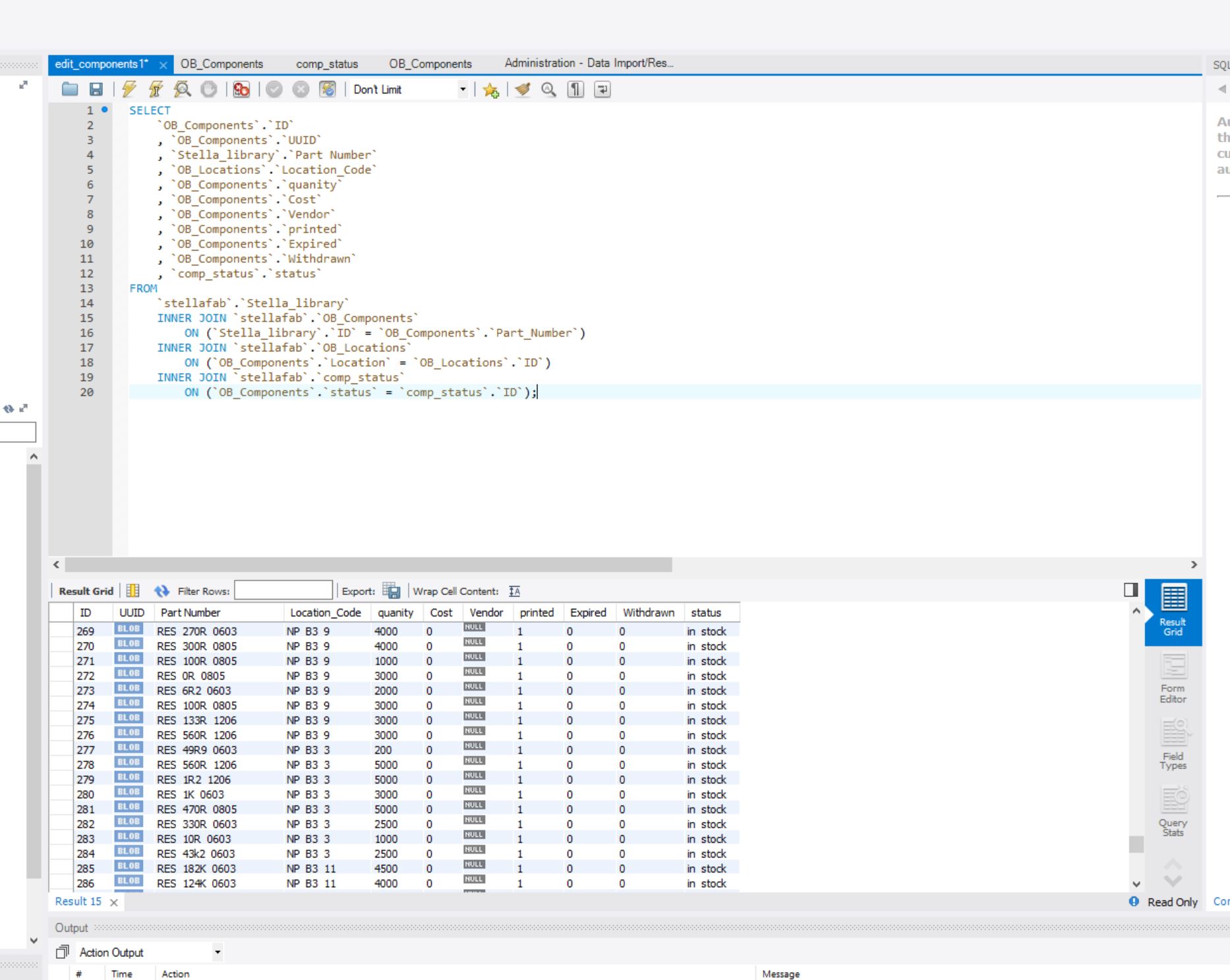Viewport: 1230px width, 980px height.
Task: Click the Filter Rows input field
Action: tap(283, 591)
